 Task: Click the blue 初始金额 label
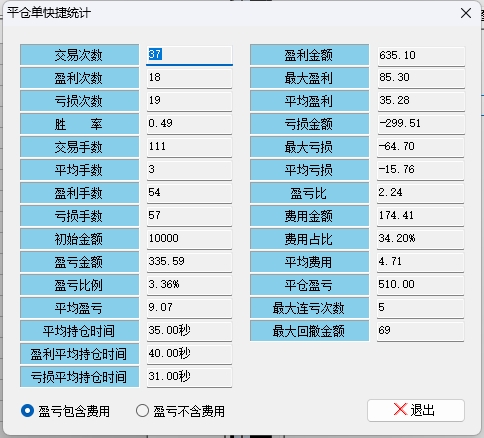(79, 239)
